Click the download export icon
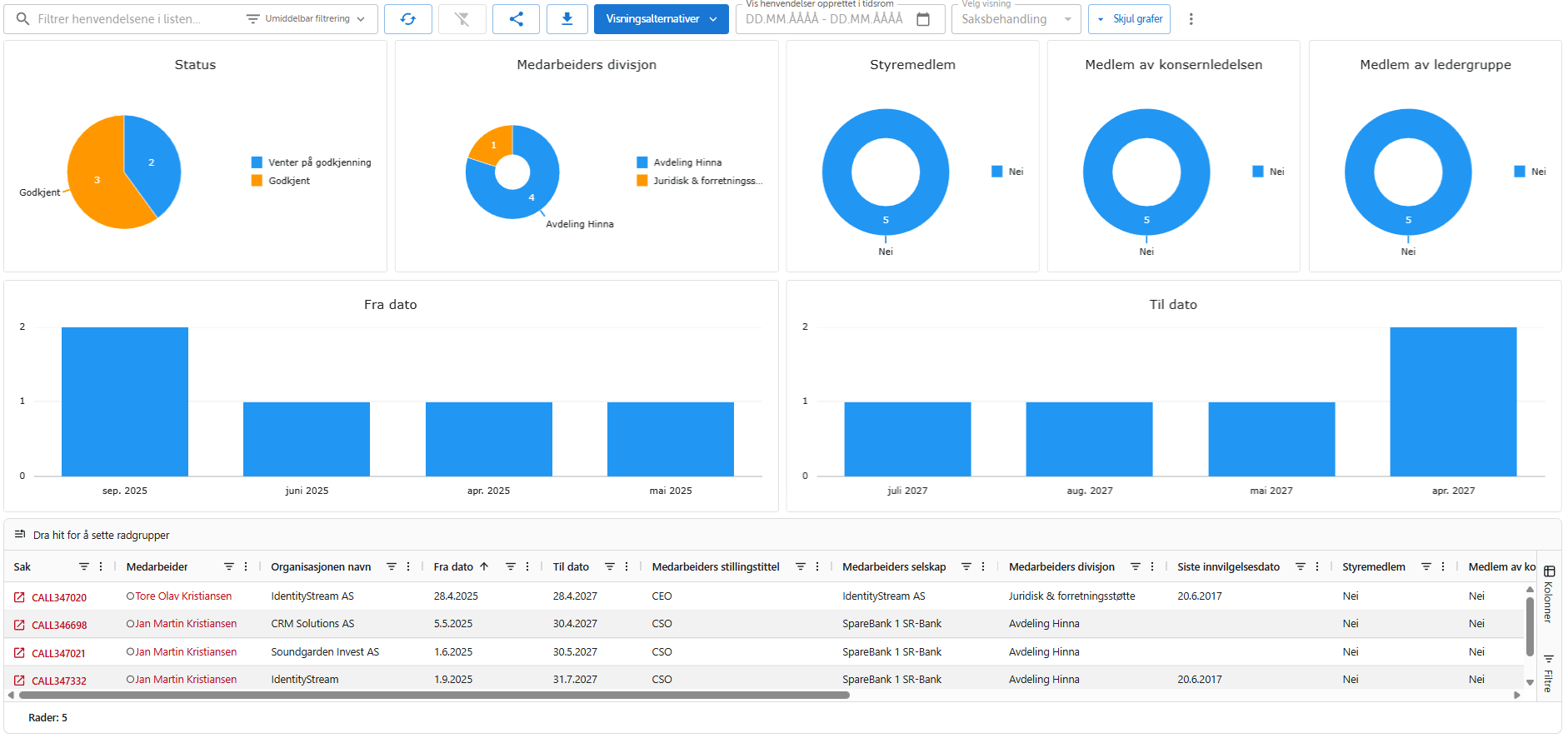The width and height of the screenshot is (1568, 738). coord(567,19)
